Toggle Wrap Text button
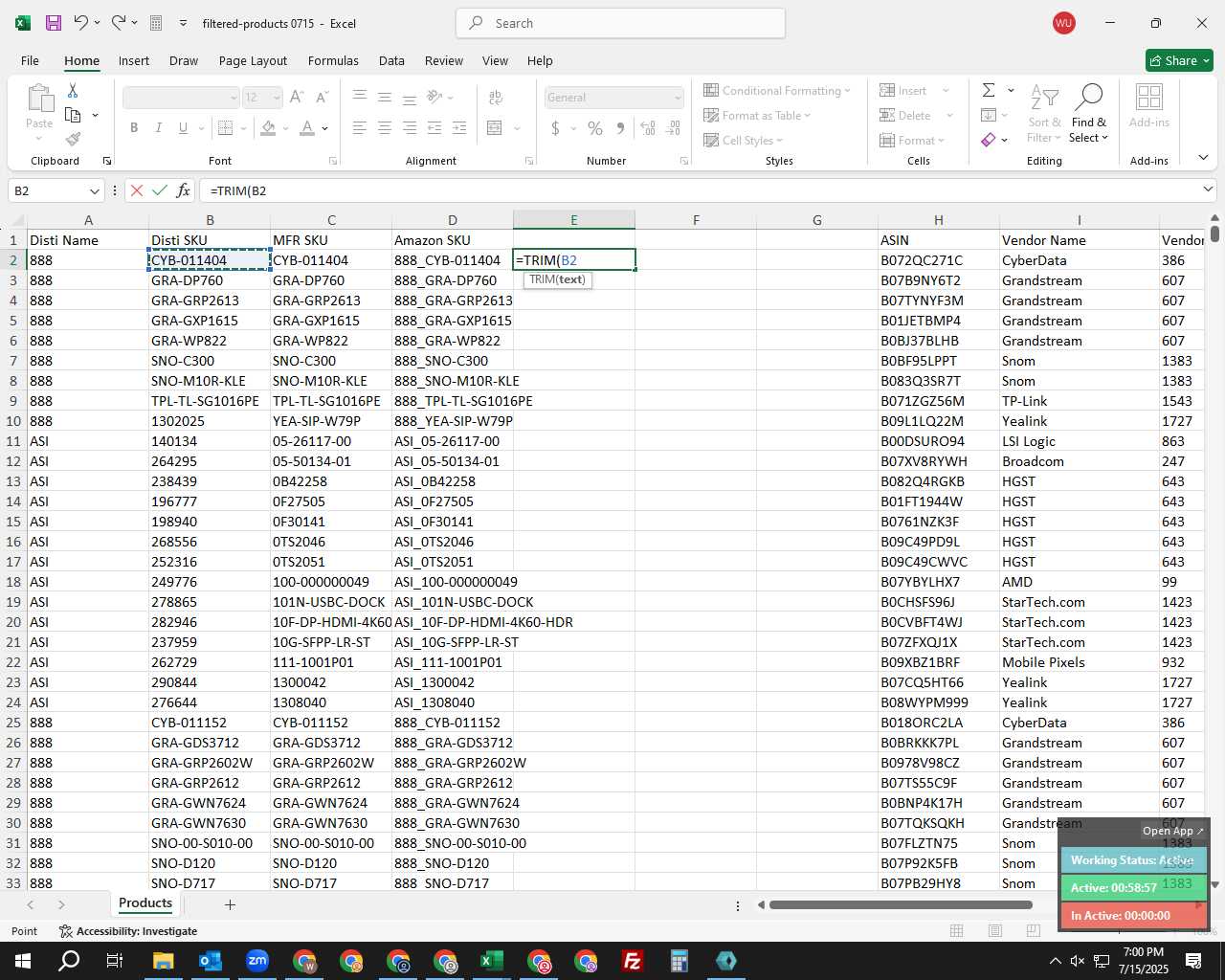 coord(496,98)
